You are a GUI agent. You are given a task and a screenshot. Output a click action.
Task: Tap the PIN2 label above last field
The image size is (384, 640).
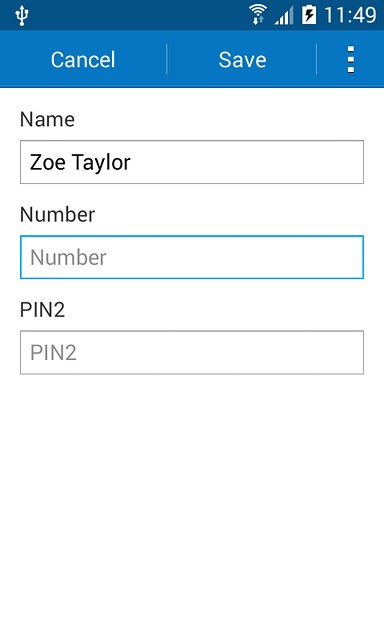pos(42,309)
